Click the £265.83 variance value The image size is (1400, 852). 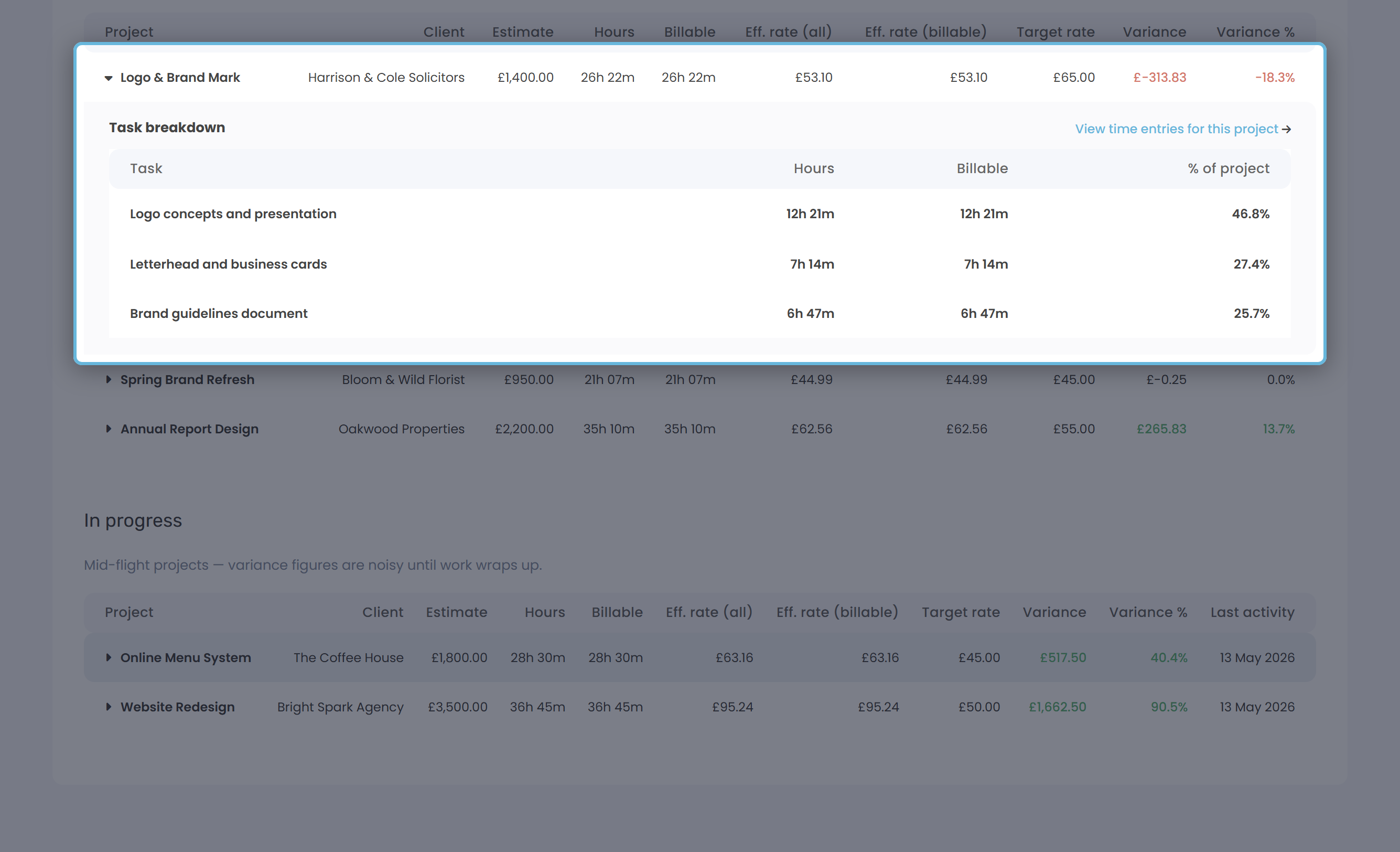1161,429
